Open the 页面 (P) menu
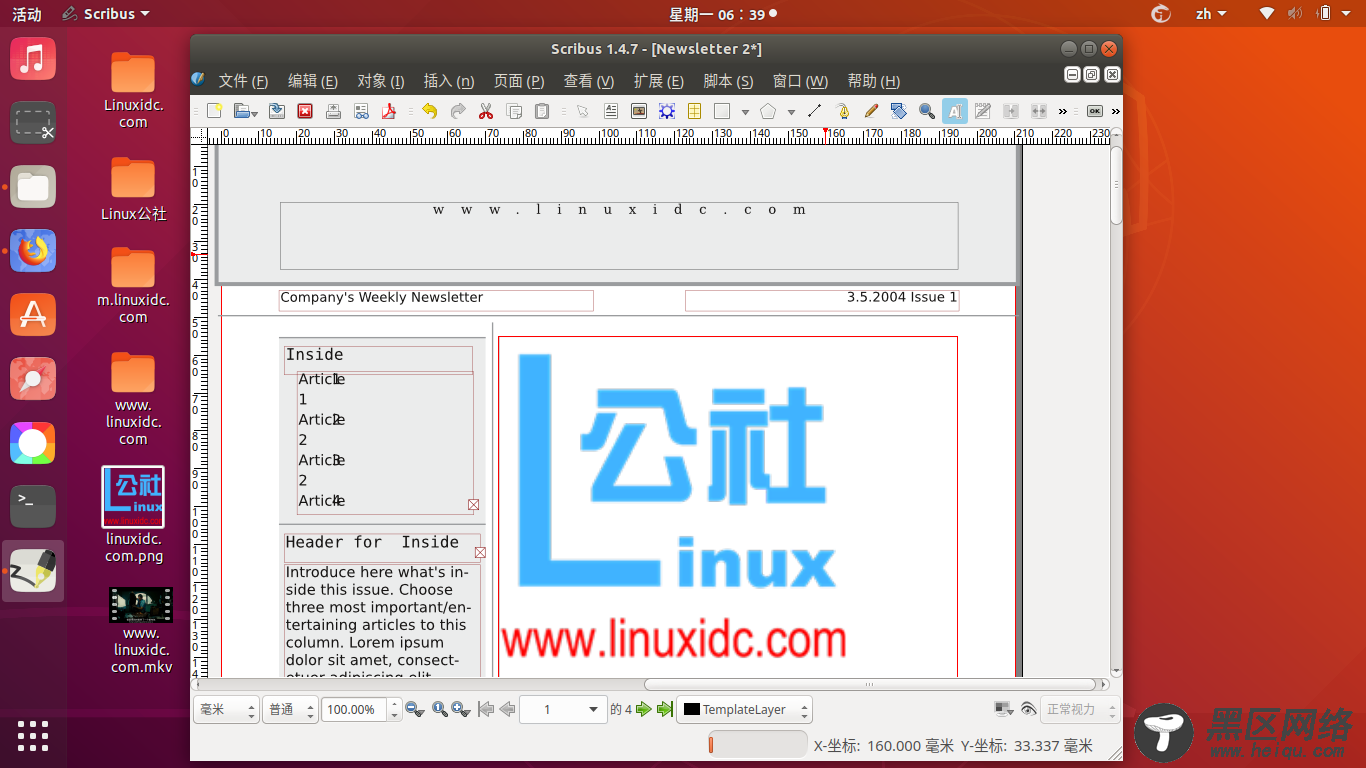1366x768 pixels. (x=519, y=81)
